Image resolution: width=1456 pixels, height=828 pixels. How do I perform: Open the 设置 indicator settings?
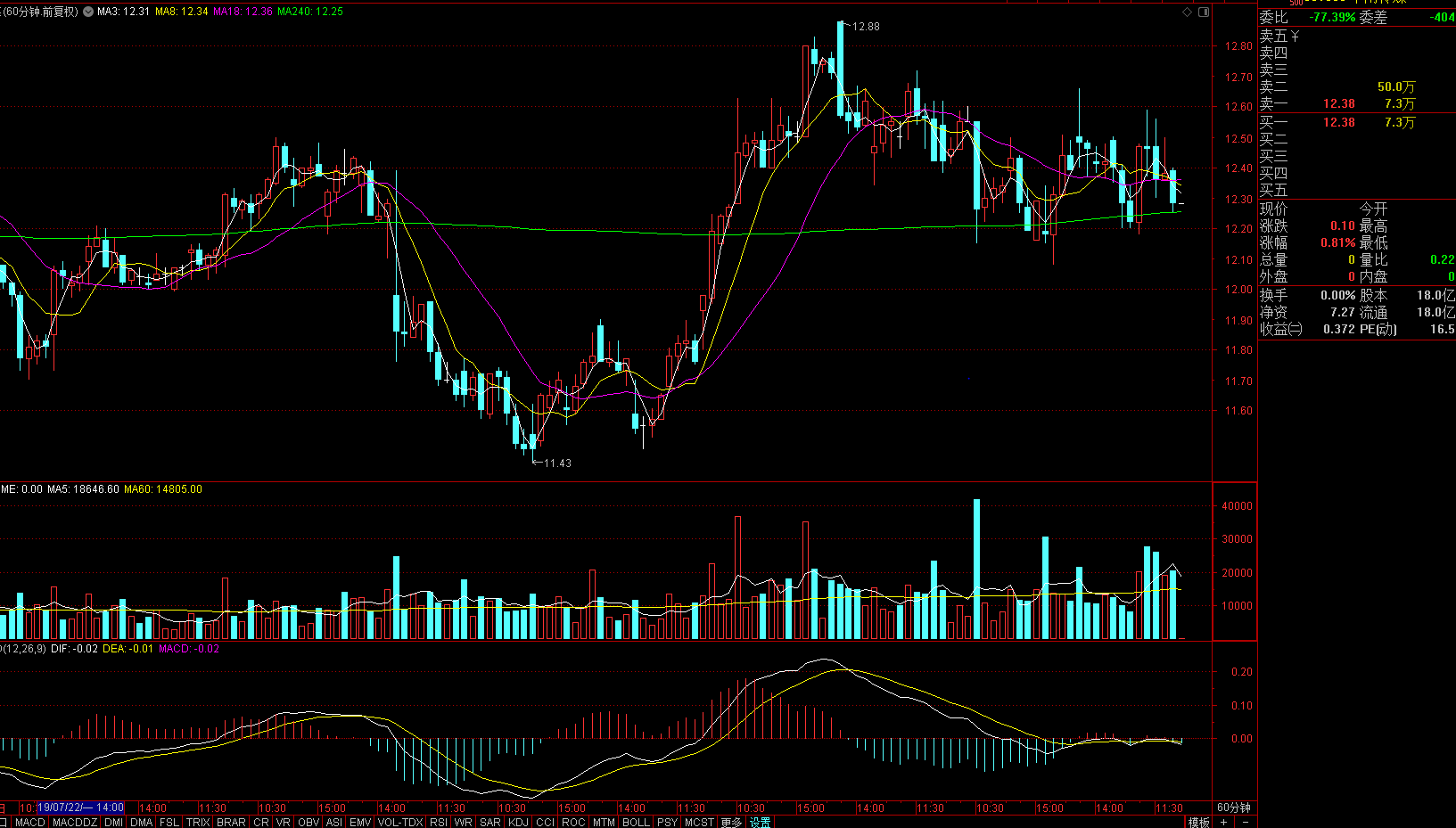click(x=760, y=822)
